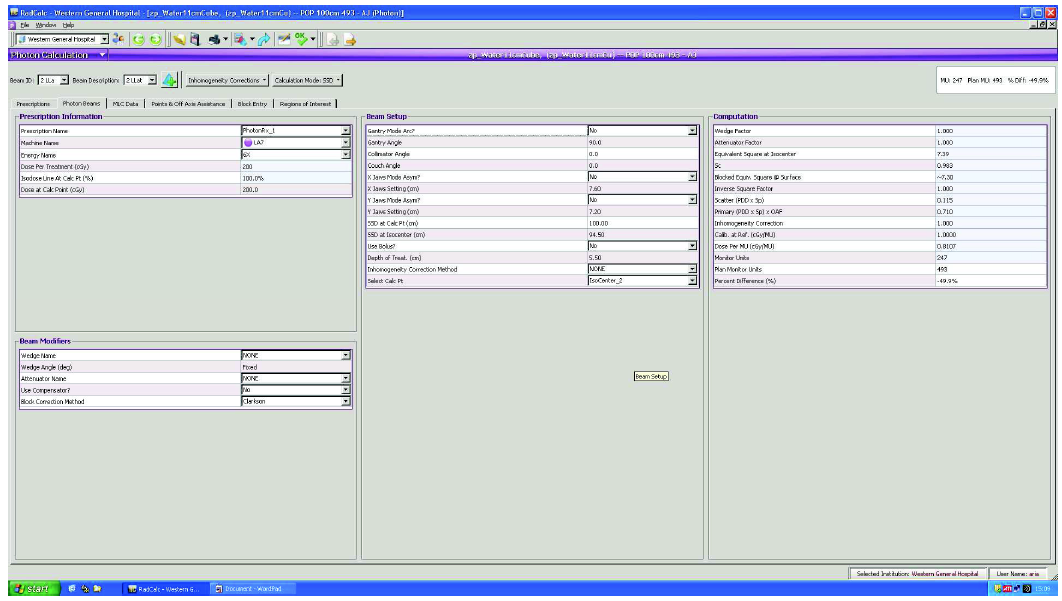The image size is (1062, 601).
Task: Click the add beam triangle icon
Action: click(169, 80)
